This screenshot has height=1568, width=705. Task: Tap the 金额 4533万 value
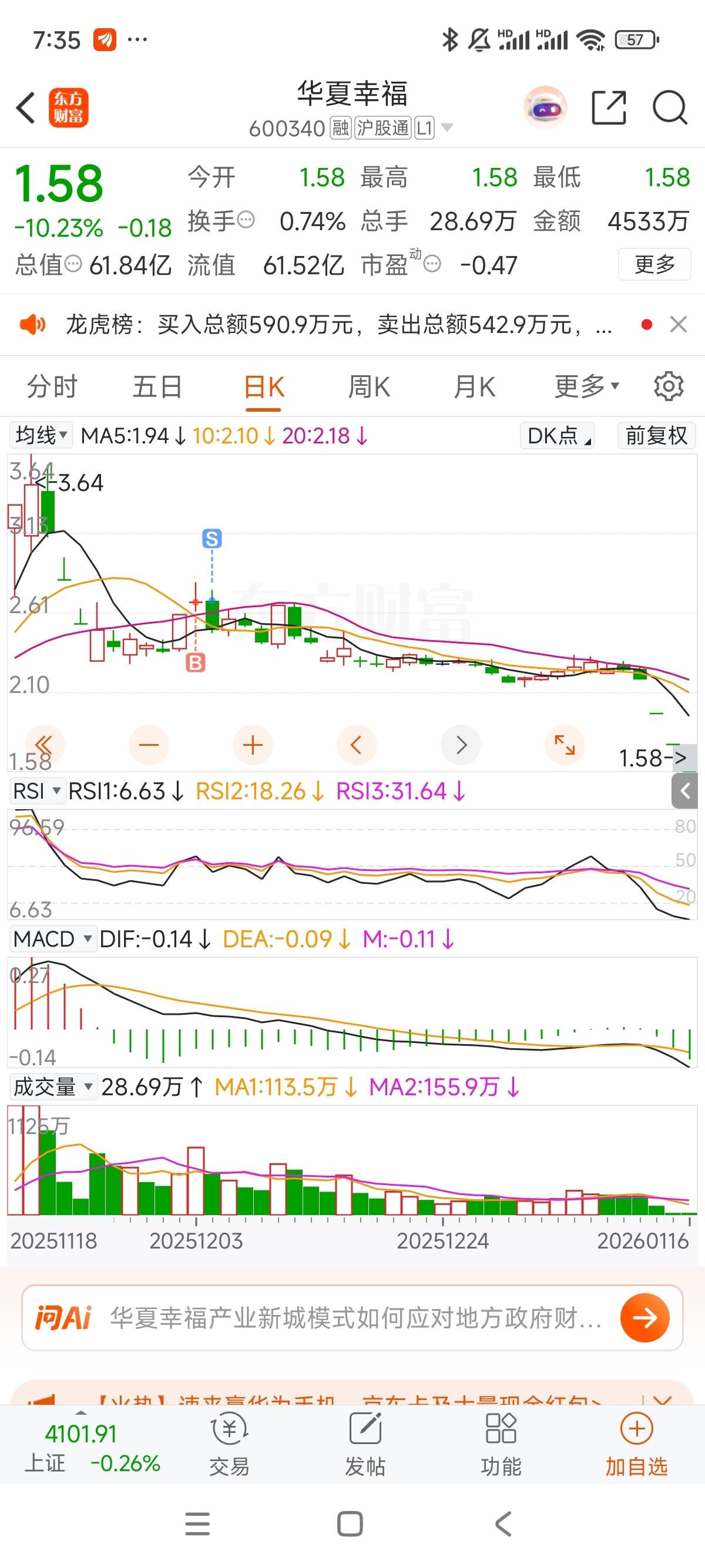(x=648, y=221)
